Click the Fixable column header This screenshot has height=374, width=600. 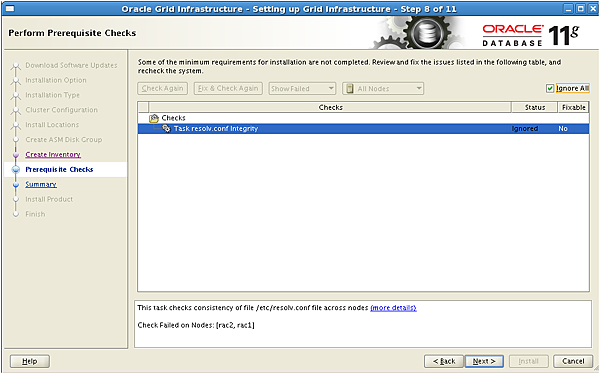pos(573,108)
